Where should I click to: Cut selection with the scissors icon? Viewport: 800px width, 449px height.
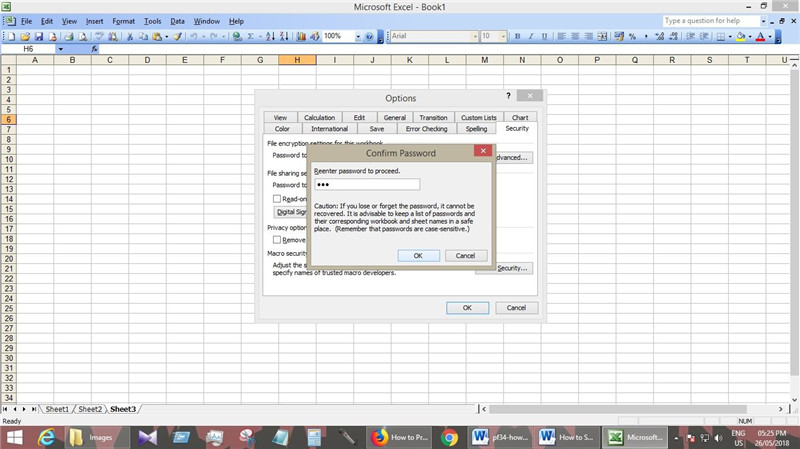[x=130, y=36]
